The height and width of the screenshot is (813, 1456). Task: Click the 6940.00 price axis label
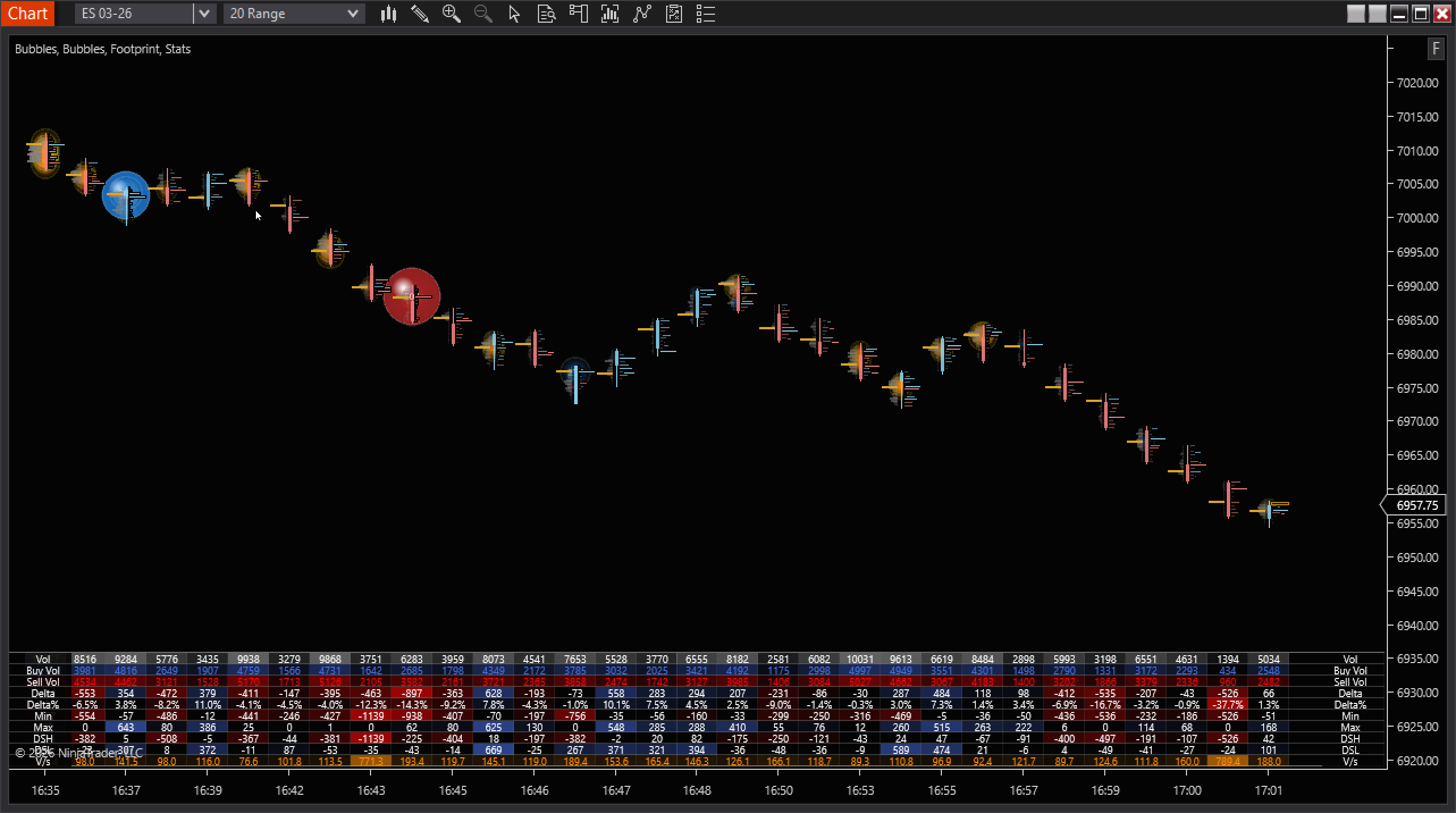coord(1417,625)
